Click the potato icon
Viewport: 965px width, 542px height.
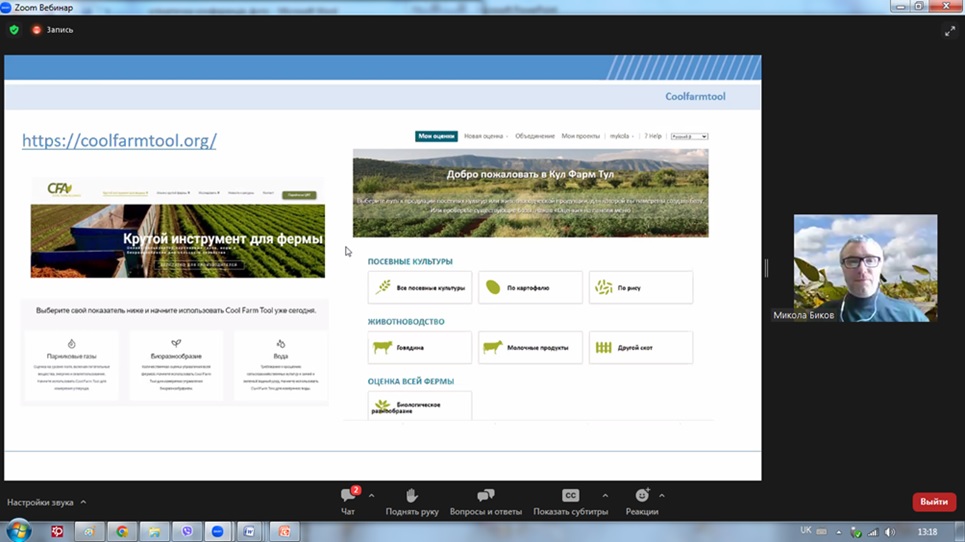click(493, 287)
